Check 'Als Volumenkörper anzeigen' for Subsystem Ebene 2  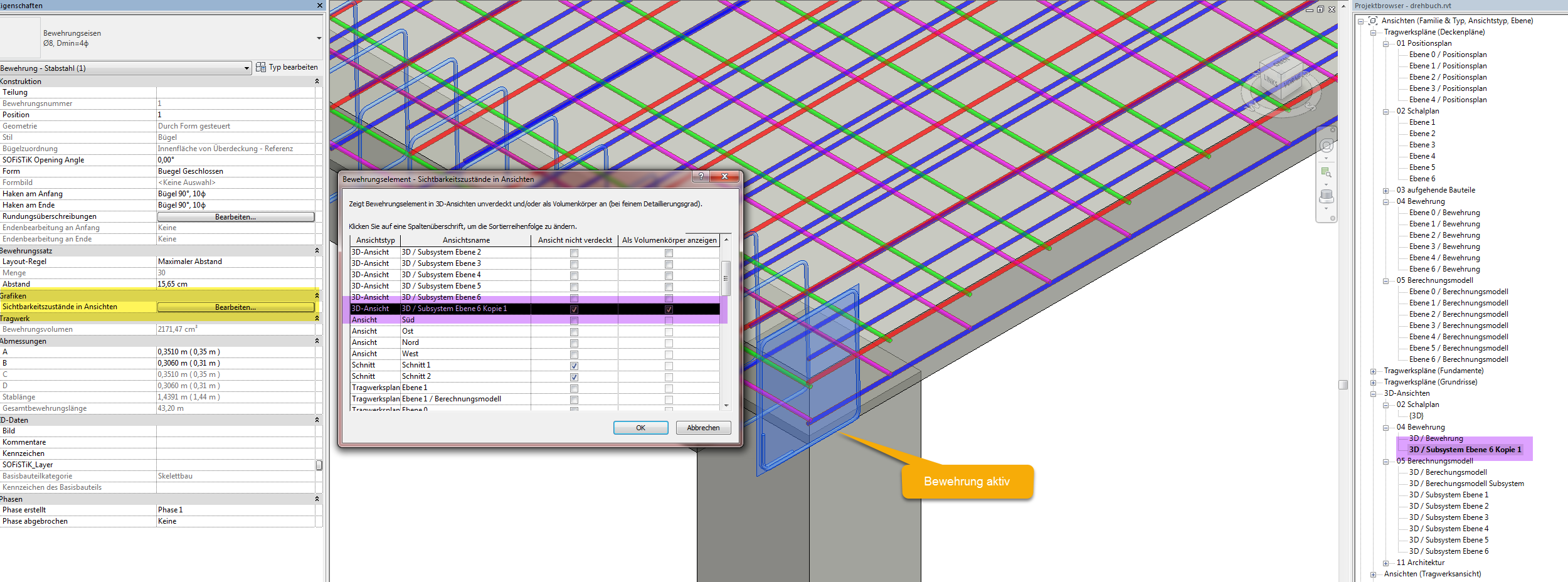pyautogui.click(x=669, y=253)
